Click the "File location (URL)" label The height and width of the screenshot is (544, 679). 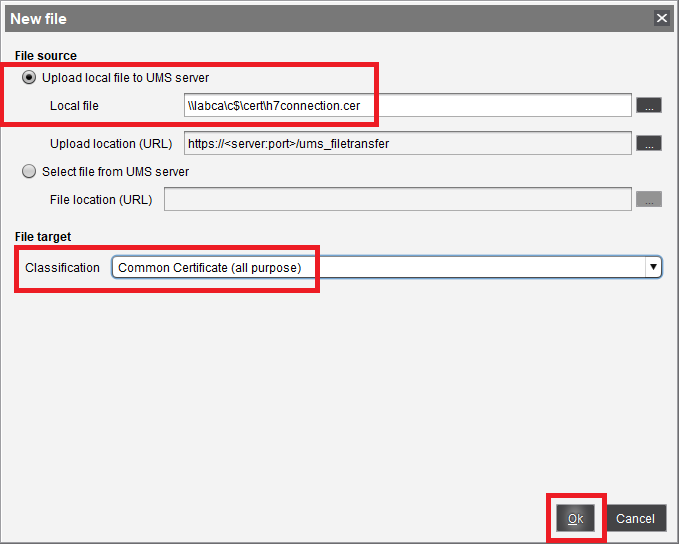click(101, 199)
